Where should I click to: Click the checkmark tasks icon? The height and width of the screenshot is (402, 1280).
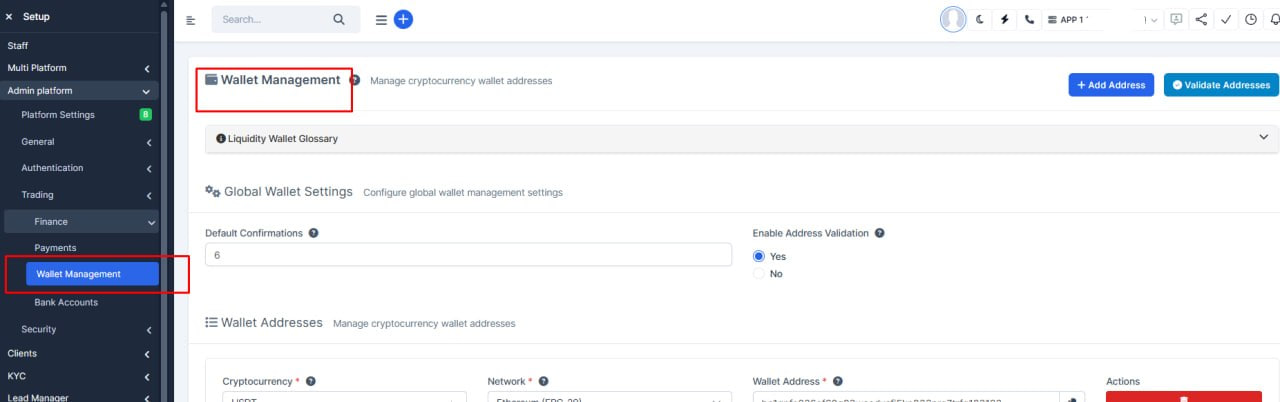(x=1226, y=20)
